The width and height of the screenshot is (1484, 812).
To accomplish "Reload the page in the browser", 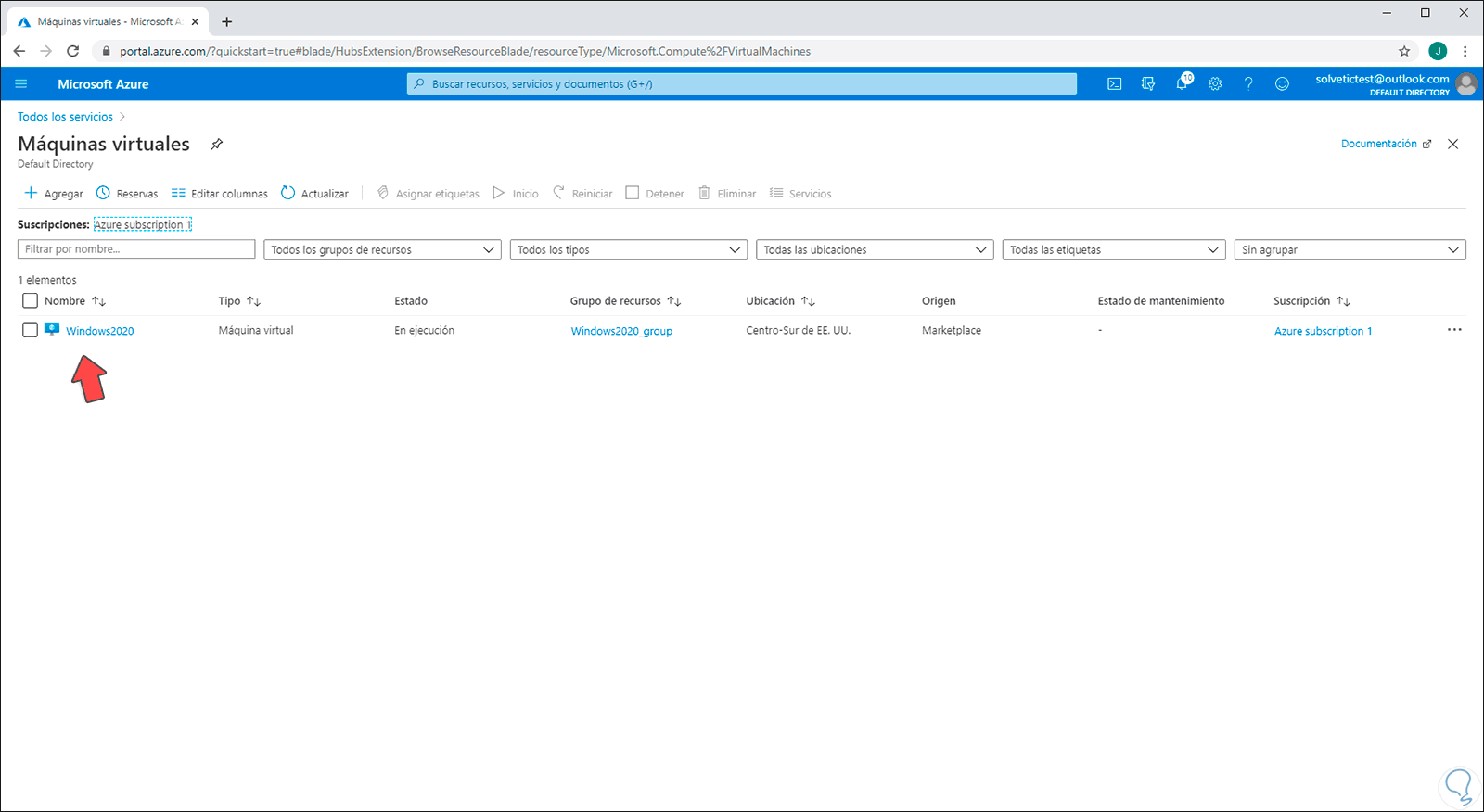I will pos(73,51).
